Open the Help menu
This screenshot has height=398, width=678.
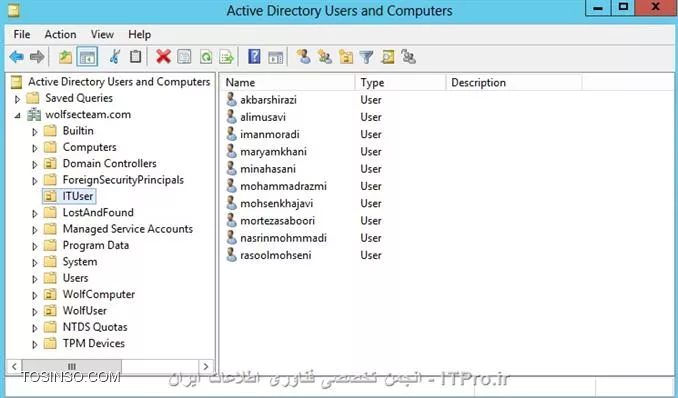140,34
